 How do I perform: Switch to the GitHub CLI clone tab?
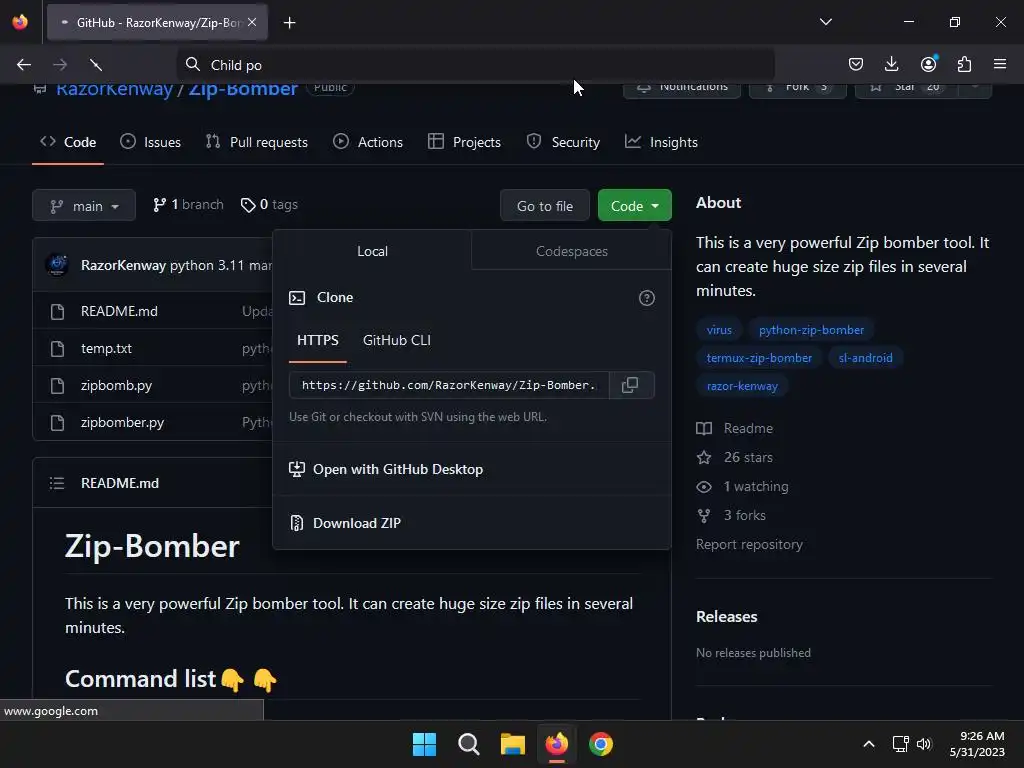coord(396,340)
